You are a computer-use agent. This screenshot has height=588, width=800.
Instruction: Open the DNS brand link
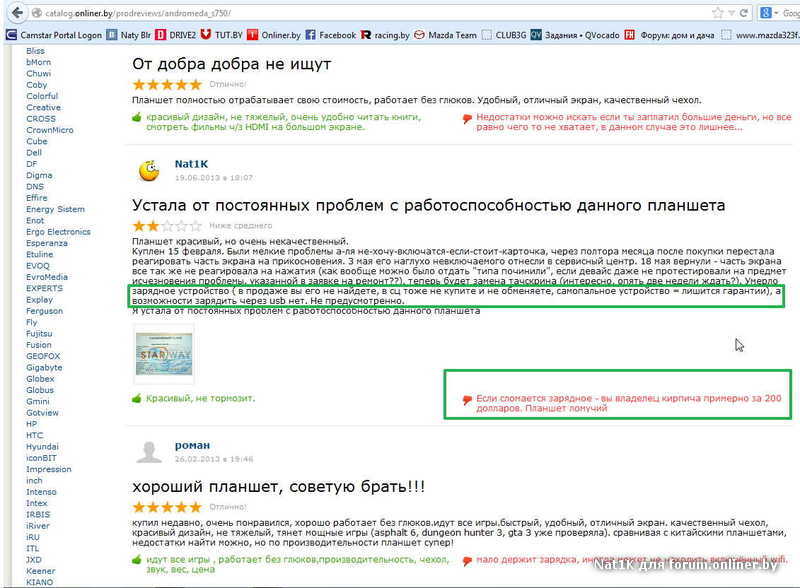tap(35, 187)
